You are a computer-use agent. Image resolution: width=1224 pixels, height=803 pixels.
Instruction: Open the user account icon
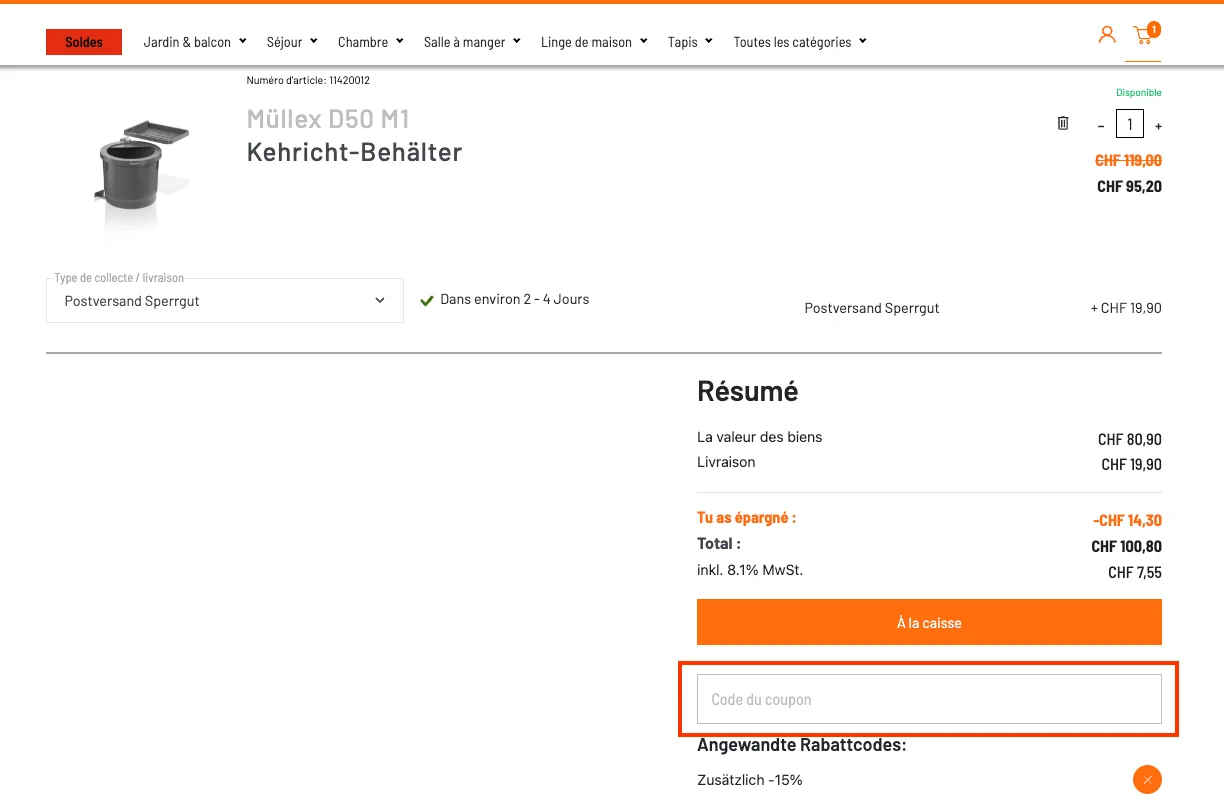(x=1107, y=35)
